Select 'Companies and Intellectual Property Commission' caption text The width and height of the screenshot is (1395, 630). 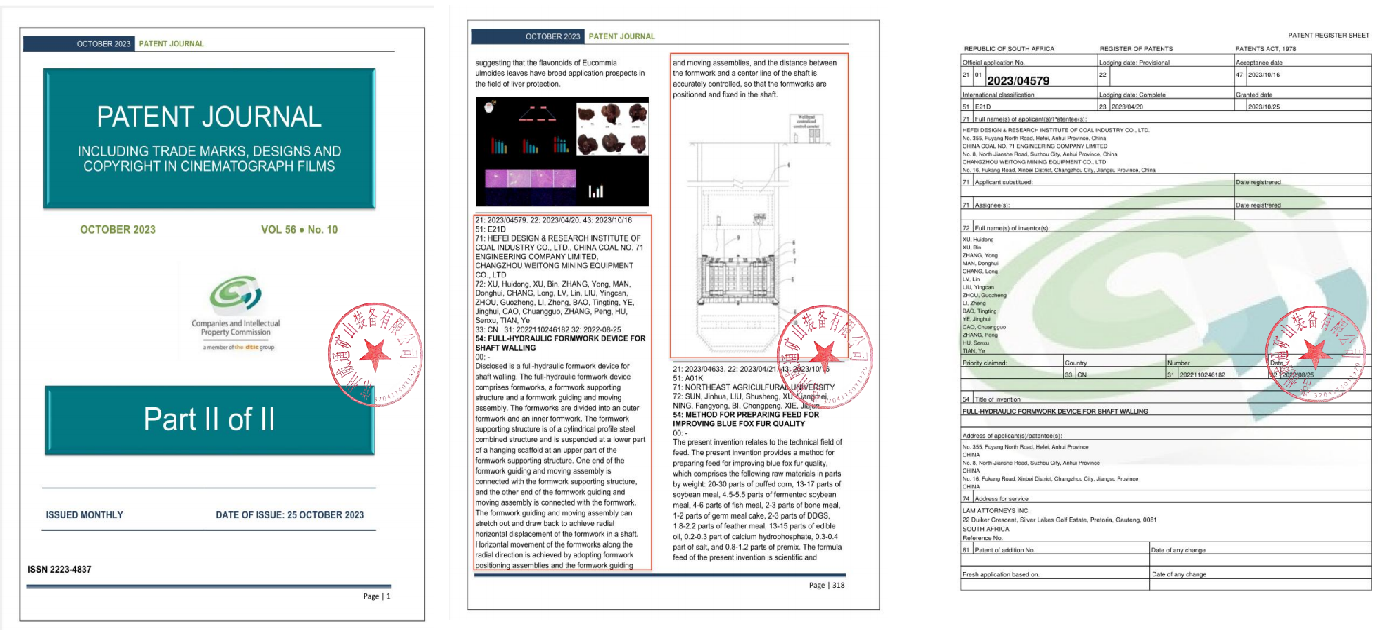pos(238,327)
